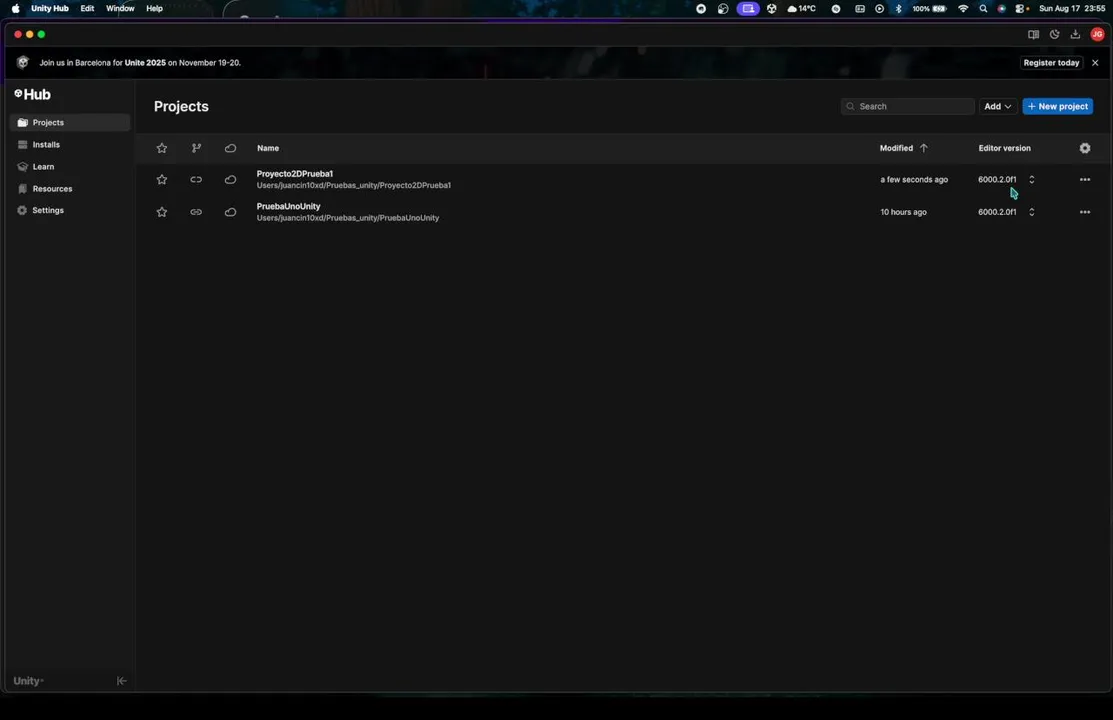Collapse the sidebar panel

(x=121, y=681)
